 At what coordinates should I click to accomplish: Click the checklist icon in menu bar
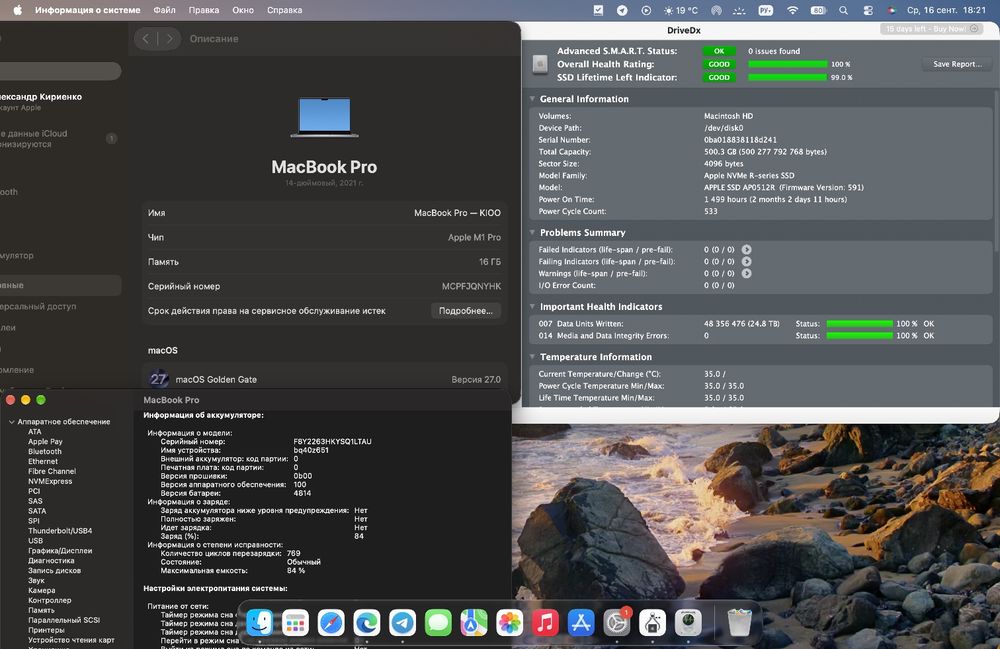coord(598,10)
